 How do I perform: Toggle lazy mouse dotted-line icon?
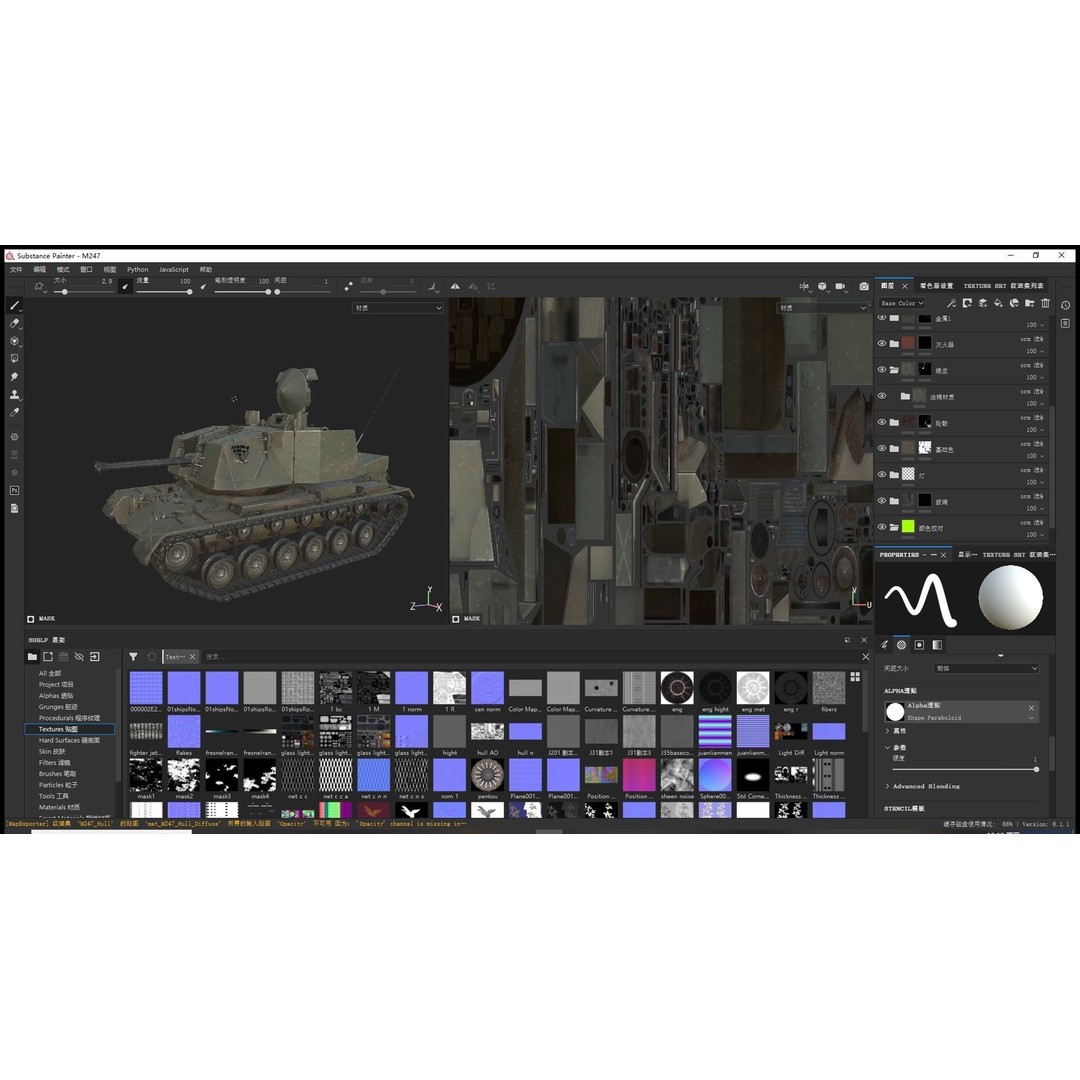349,286
